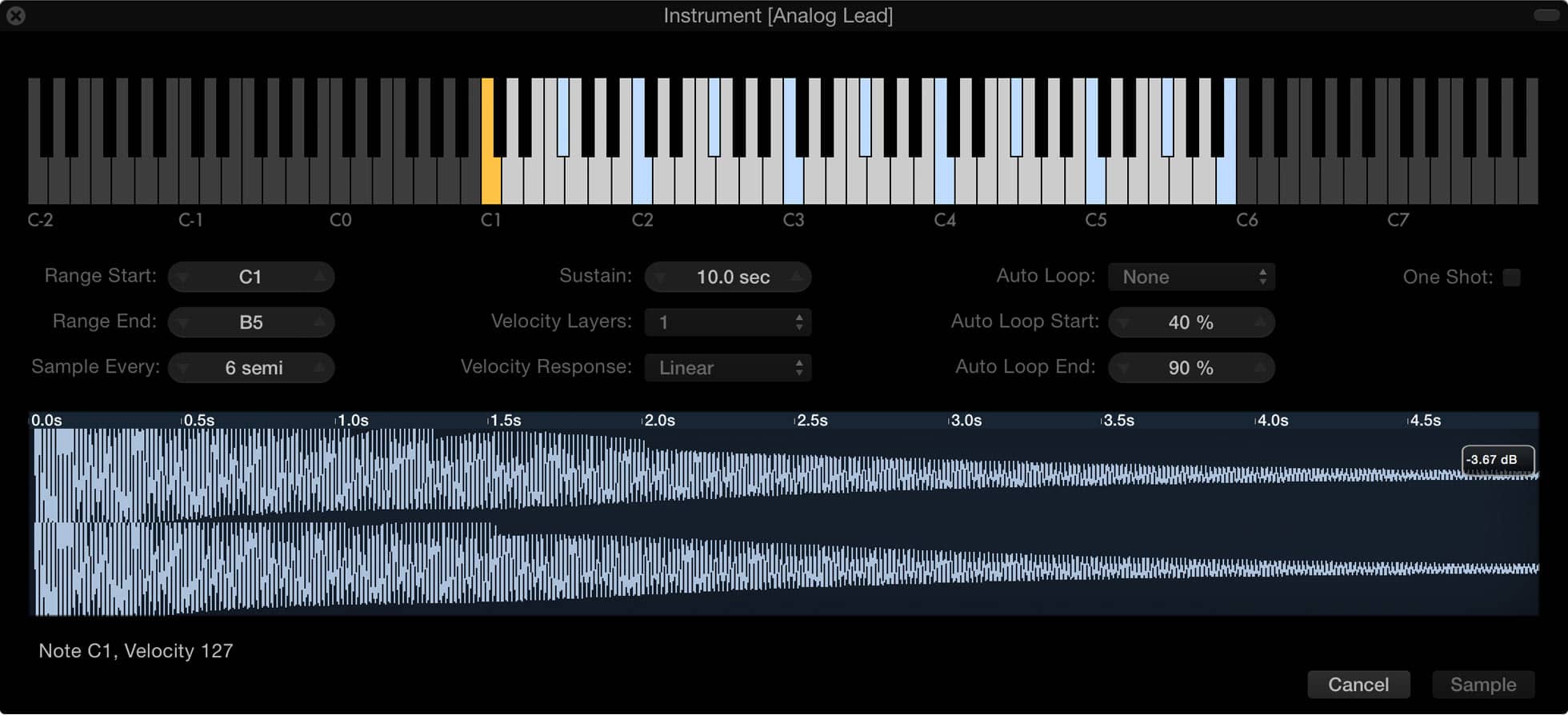
Task: Decrease Auto Loop Start percentage arrow
Action: [1124, 322]
